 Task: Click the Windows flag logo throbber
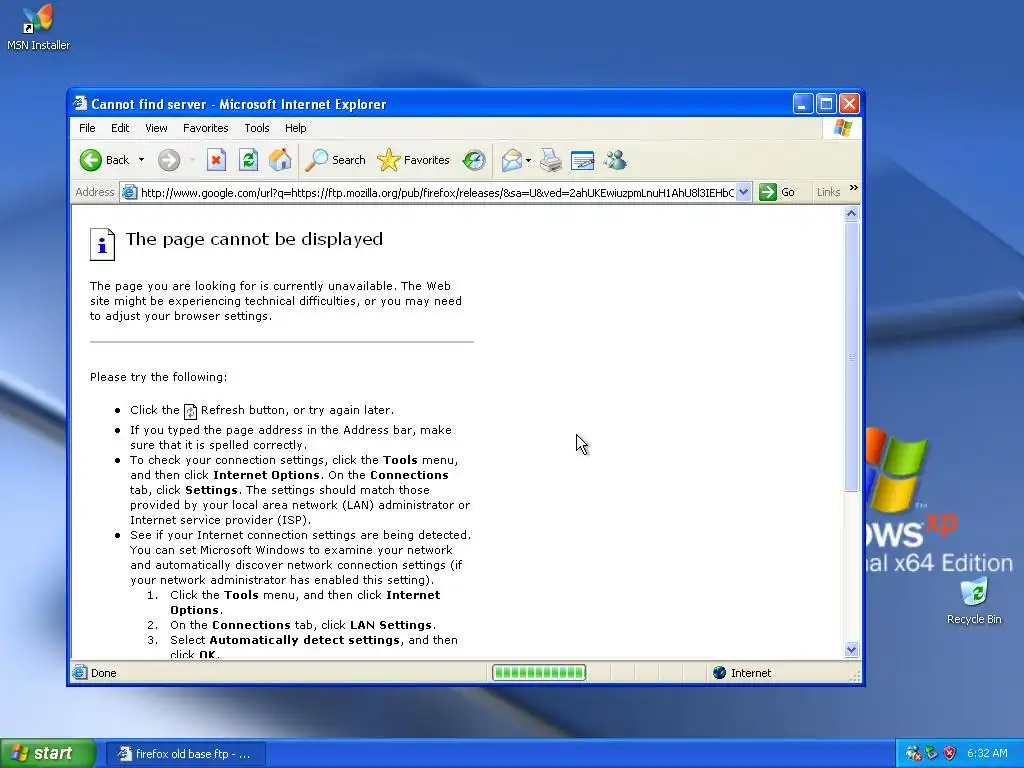click(842, 128)
